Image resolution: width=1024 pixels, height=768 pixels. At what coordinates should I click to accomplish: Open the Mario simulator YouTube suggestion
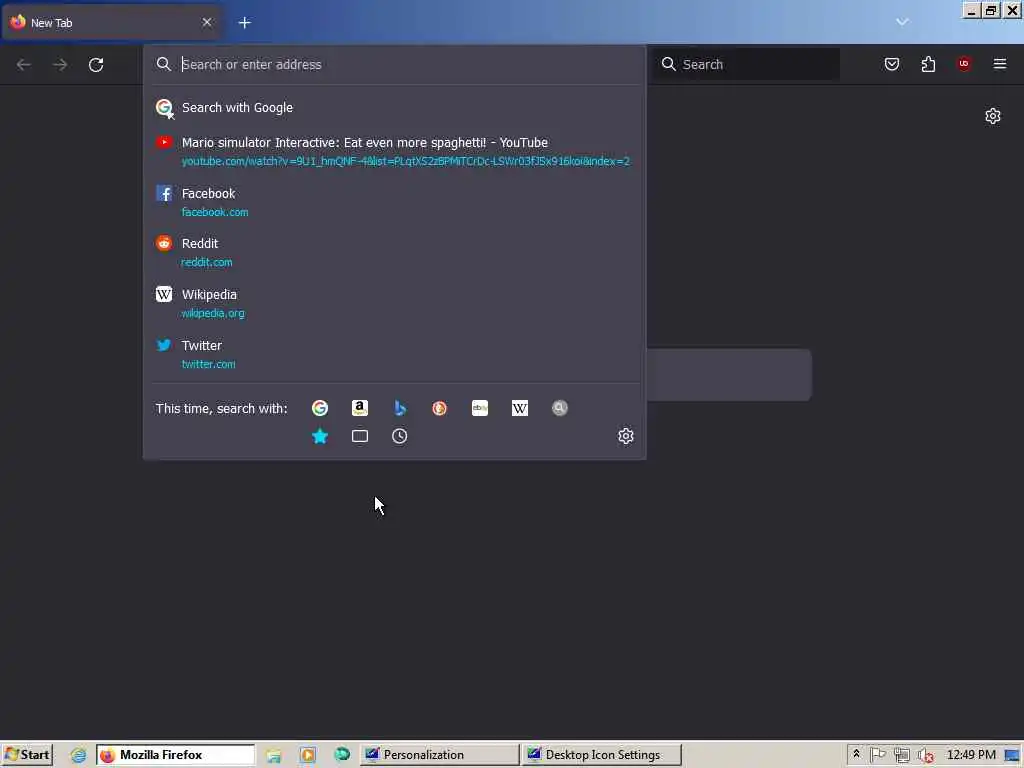tap(394, 152)
